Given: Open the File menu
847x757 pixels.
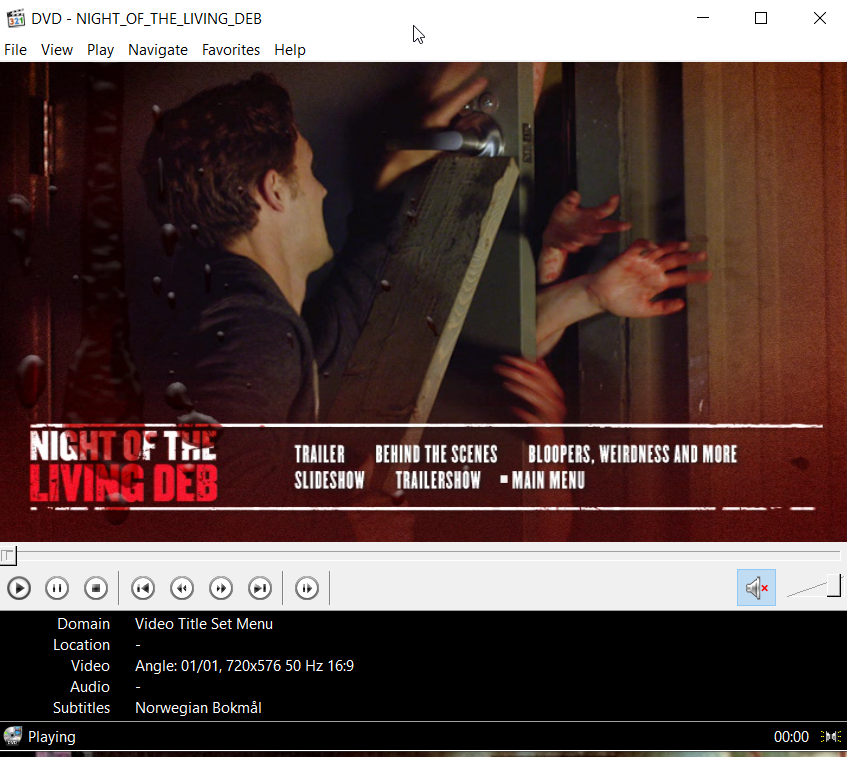Looking at the screenshot, I should (15, 50).
